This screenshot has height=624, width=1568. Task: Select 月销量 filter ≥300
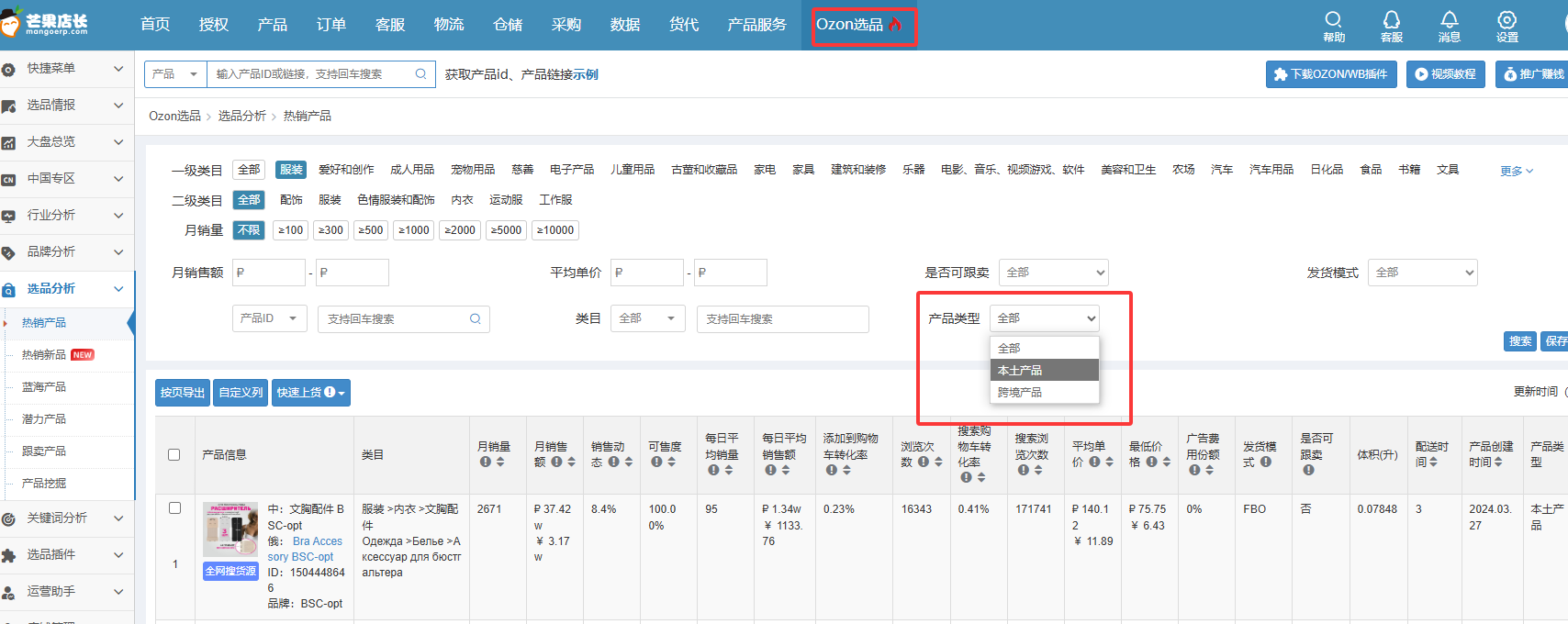330,230
